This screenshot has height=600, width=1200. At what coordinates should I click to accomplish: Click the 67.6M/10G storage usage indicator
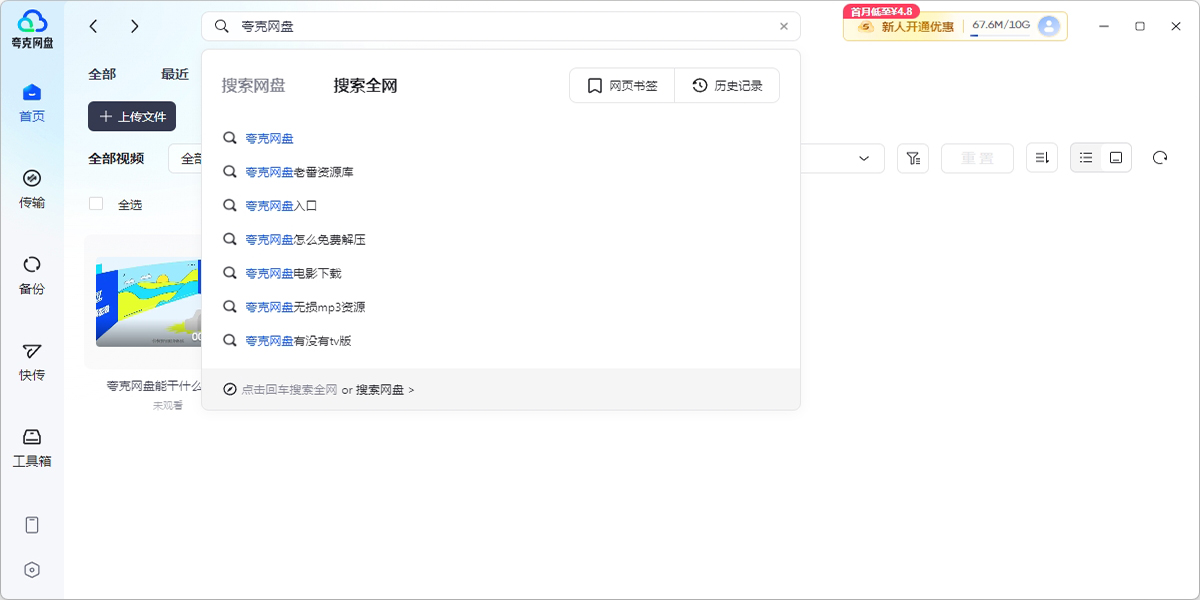(x=1000, y=26)
